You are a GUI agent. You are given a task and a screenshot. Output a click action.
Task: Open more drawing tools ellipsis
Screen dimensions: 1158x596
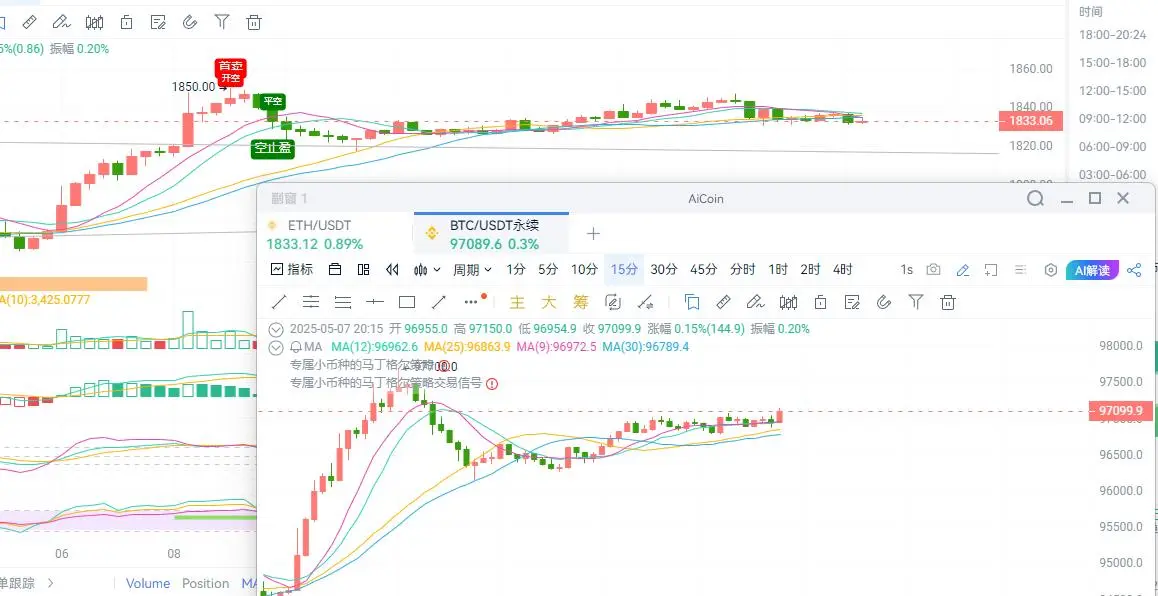click(472, 301)
